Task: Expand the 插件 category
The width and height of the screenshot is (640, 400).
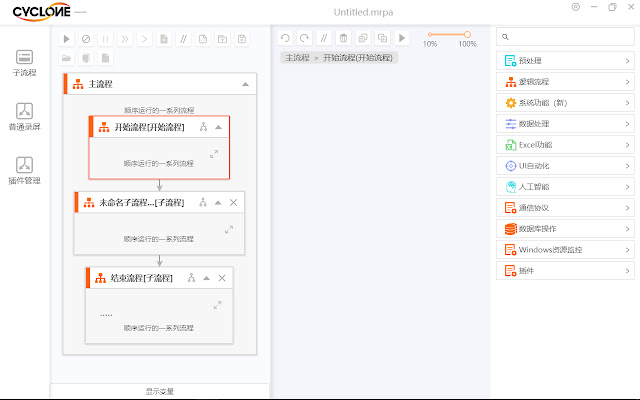Action: pyautogui.click(x=565, y=271)
